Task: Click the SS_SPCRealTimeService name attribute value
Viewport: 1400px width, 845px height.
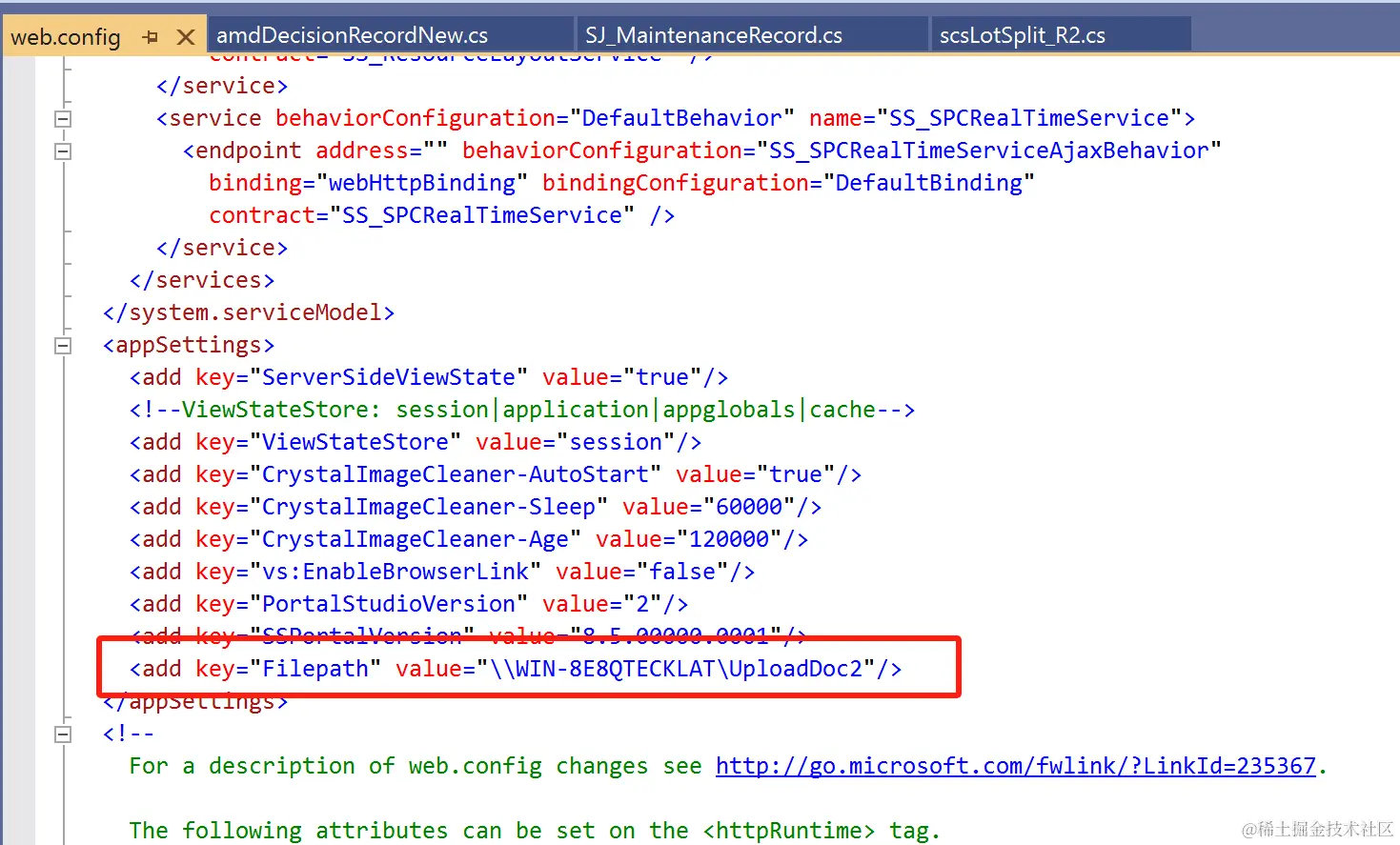Action: click(1029, 118)
